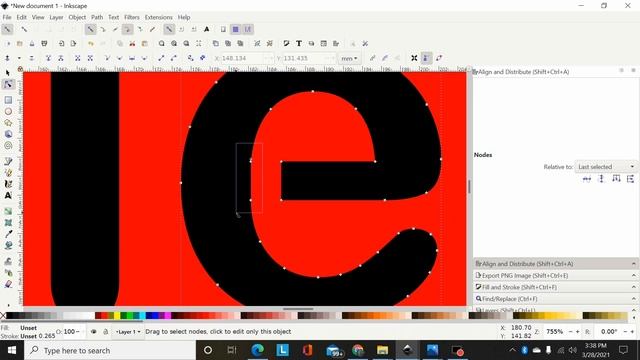The width and height of the screenshot is (640, 360).
Task: Toggle Layer 1 visibility eye icon
Action: pos(93,332)
